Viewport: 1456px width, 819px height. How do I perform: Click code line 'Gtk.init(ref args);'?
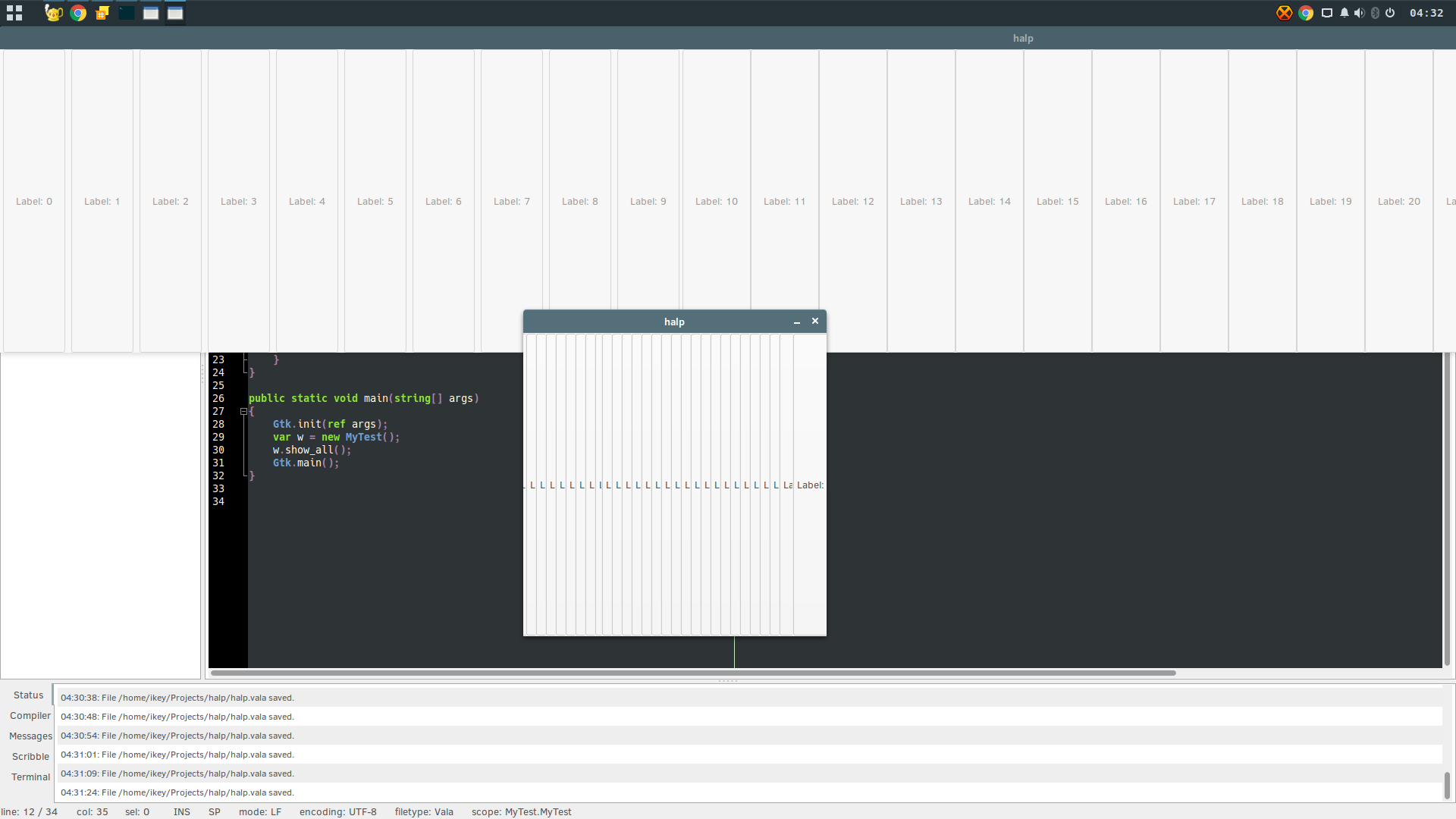click(330, 425)
